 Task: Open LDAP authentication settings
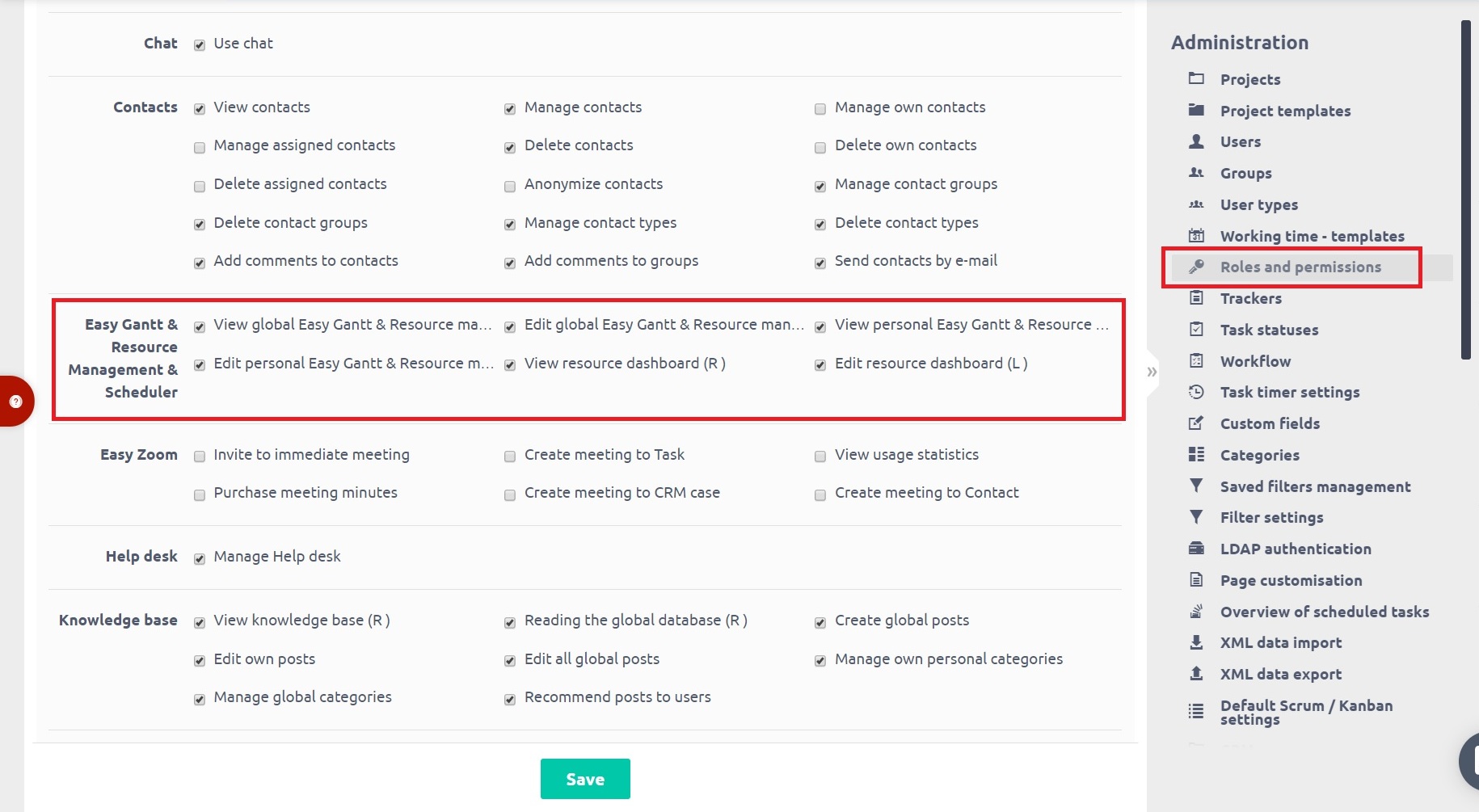1295,549
